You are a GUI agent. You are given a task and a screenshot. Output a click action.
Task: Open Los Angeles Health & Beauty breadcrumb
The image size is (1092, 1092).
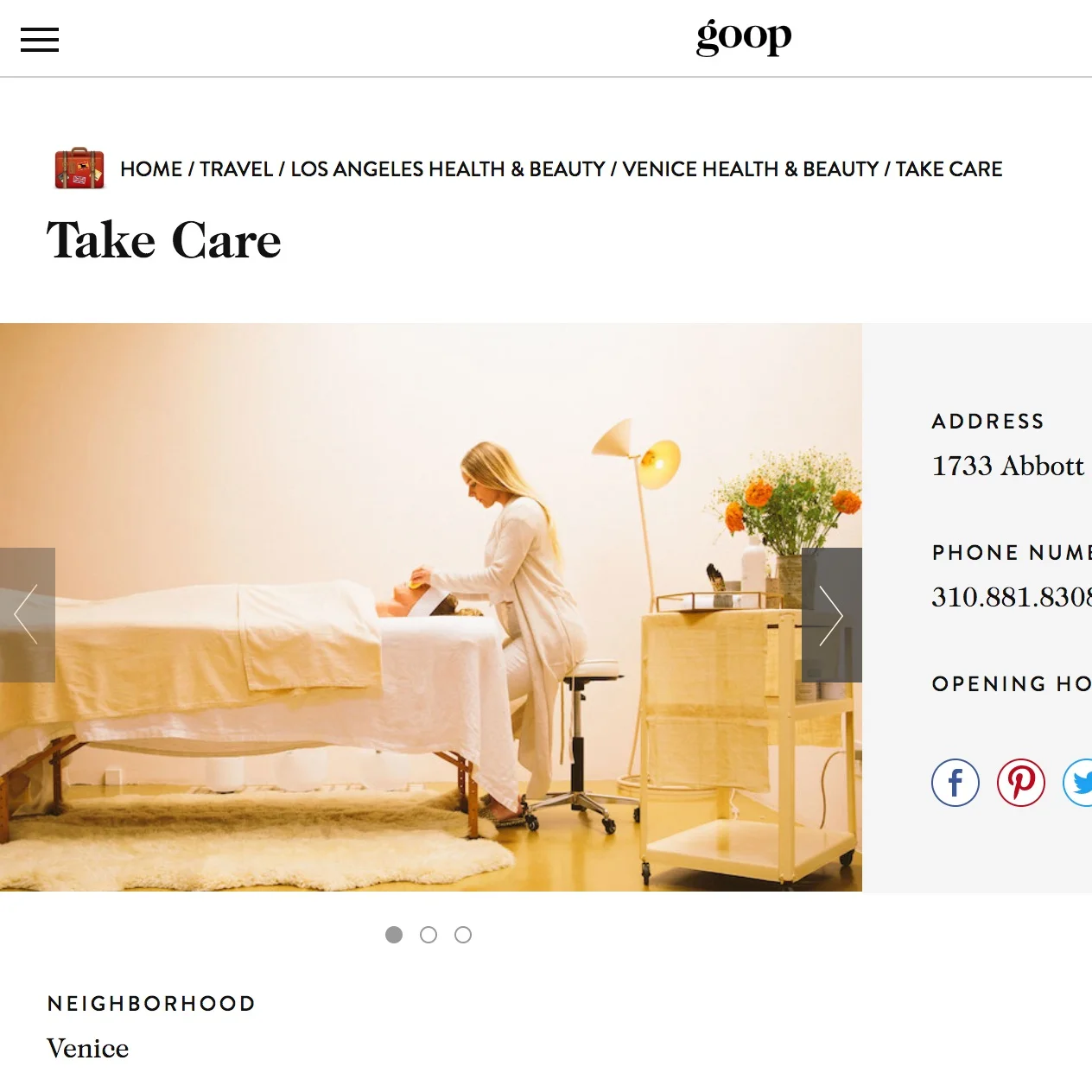pyautogui.click(x=448, y=169)
